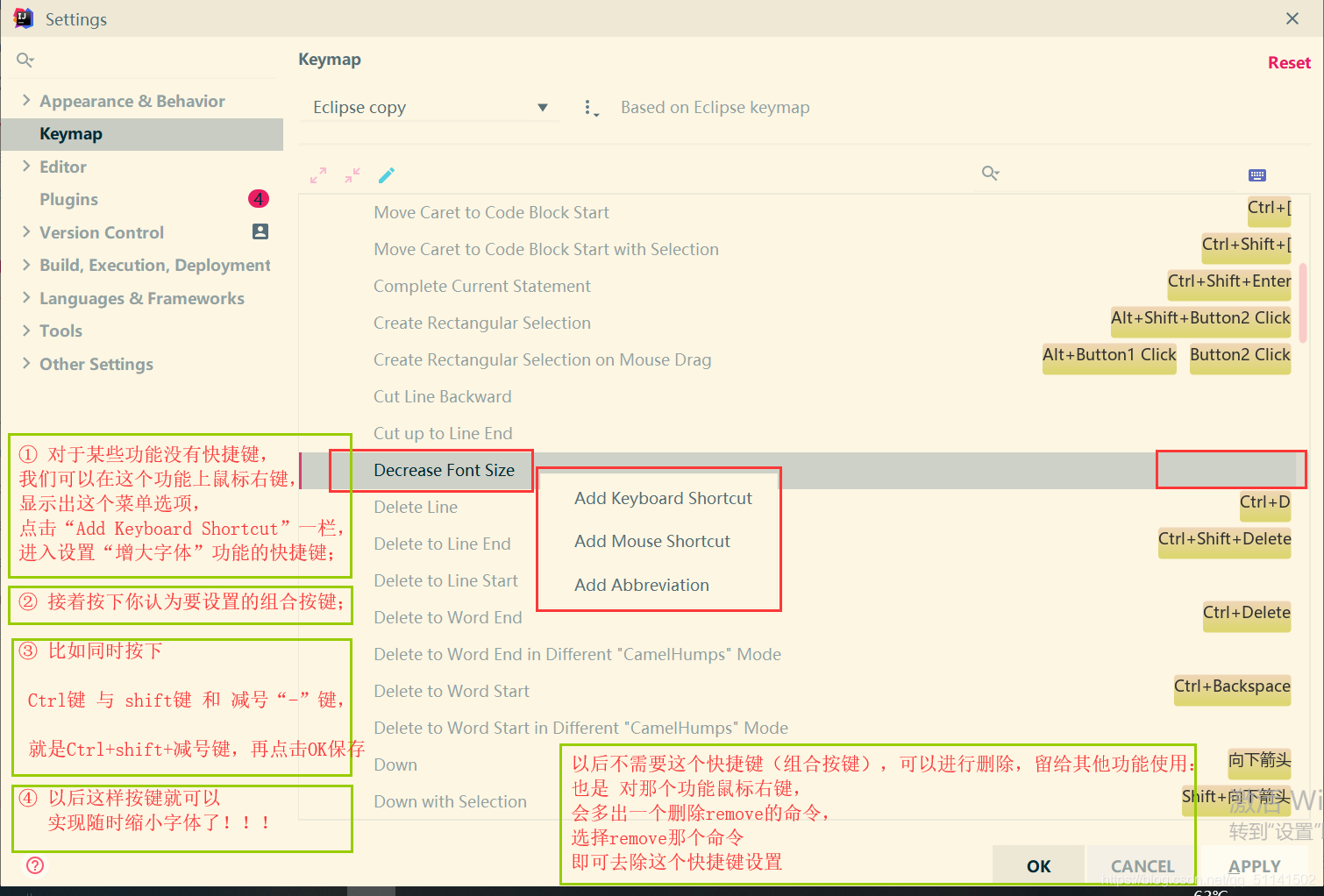The height and width of the screenshot is (896, 1324).
Task: Expand the Editor settings section
Action: (26, 166)
